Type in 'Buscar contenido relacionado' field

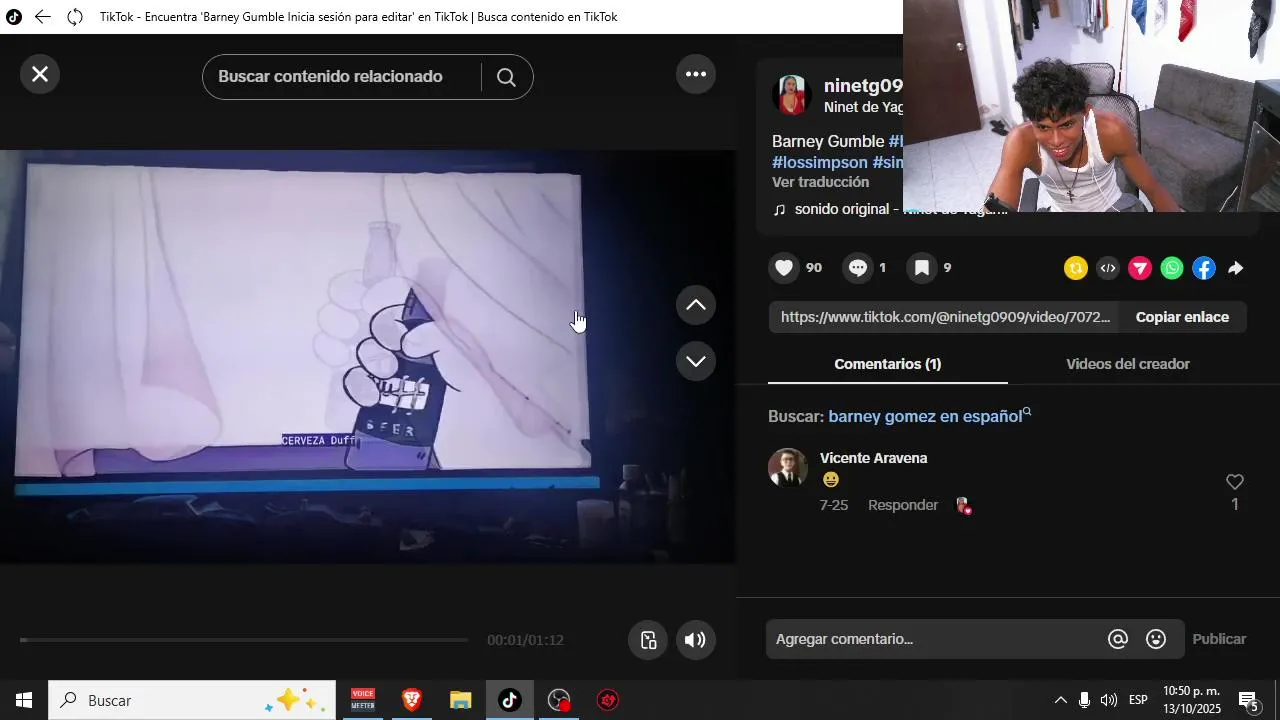[x=340, y=77]
